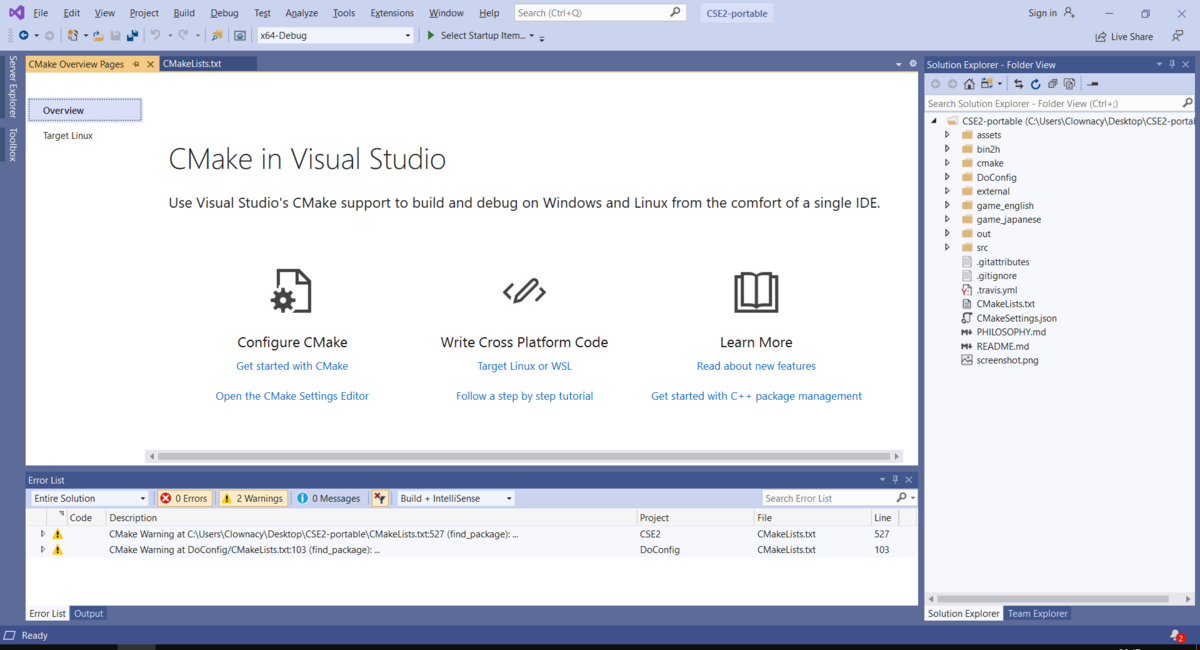1200x650 pixels.
Task: Click the New Project toolbar icon
Action: 73,35
